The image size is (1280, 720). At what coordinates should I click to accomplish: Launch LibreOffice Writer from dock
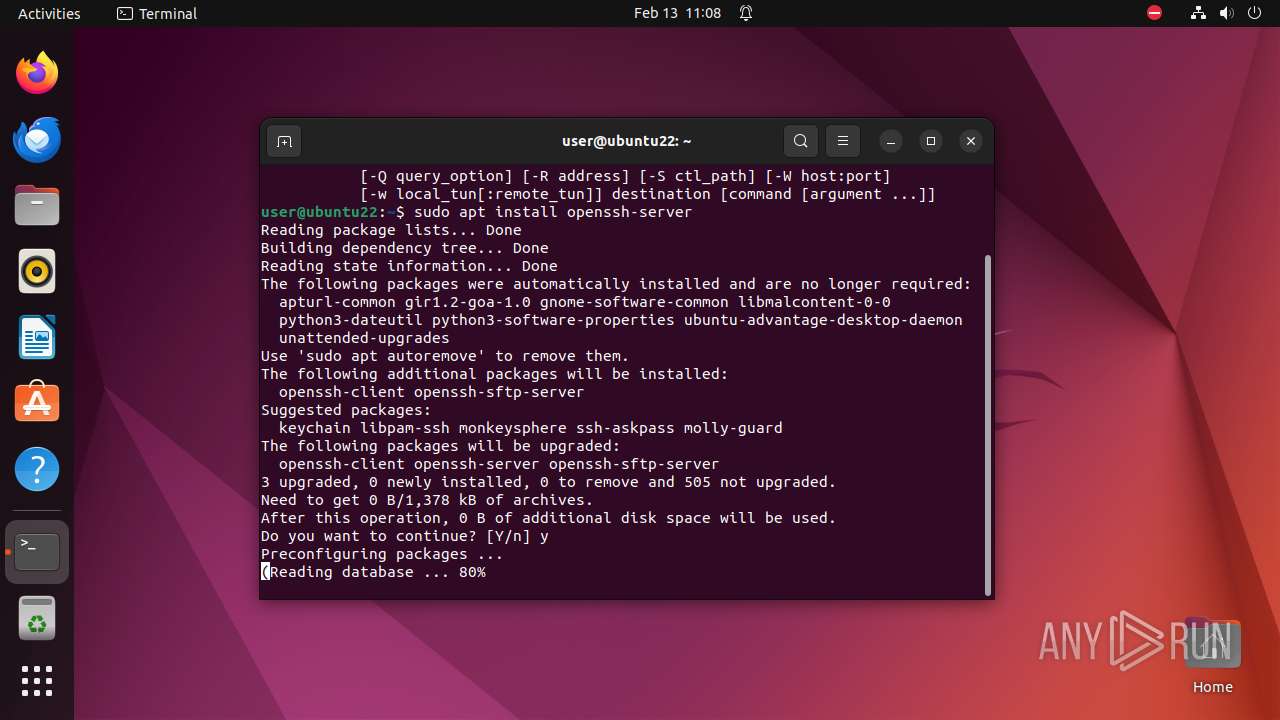coord(37,337)
